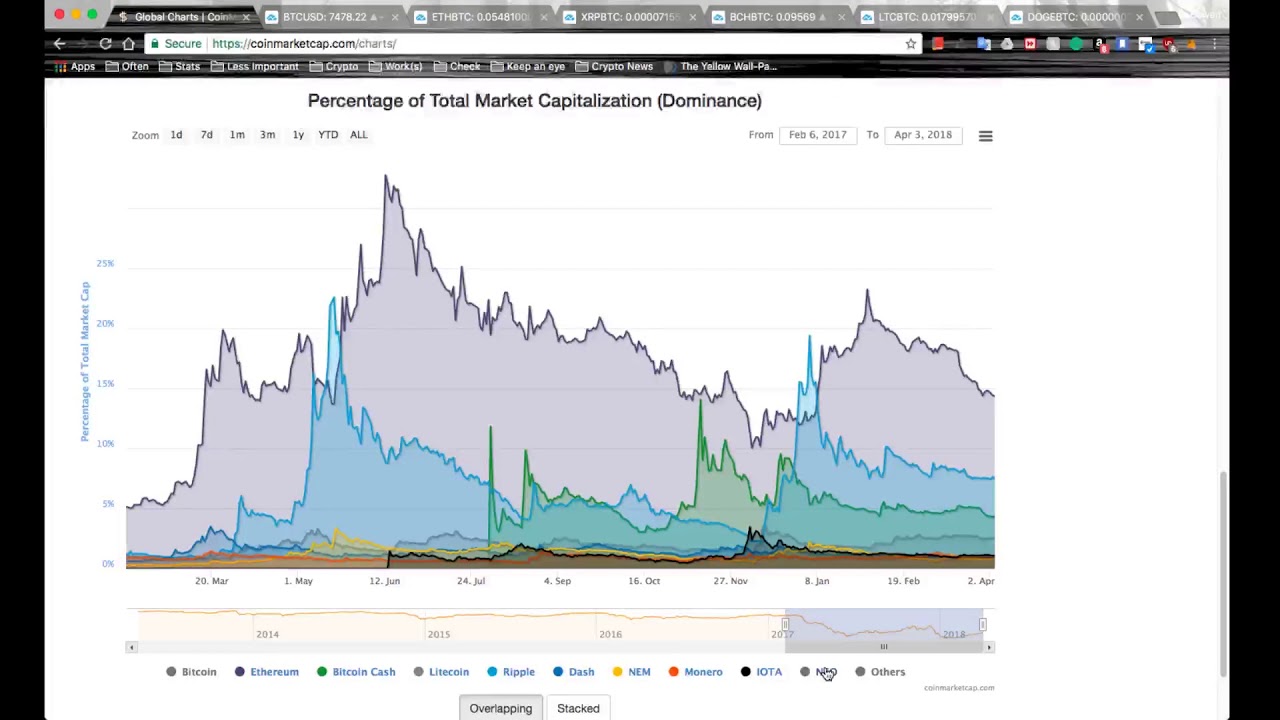Click the navigator's left range handle
This screenshot has width=1280, height=720.
pyautogui.click(x=785, y=625)
